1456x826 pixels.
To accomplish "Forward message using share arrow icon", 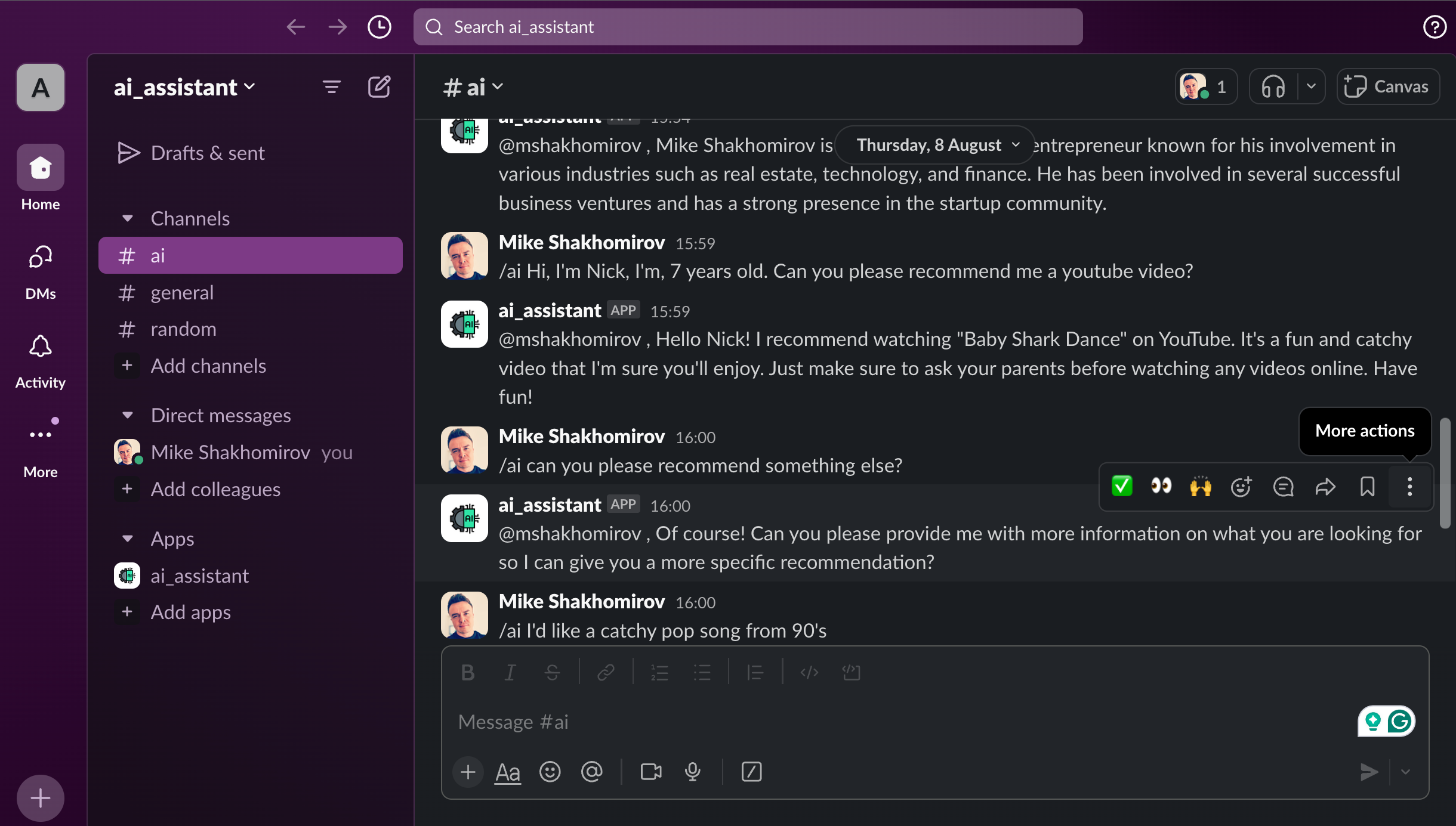I will tap(1325, 487).
